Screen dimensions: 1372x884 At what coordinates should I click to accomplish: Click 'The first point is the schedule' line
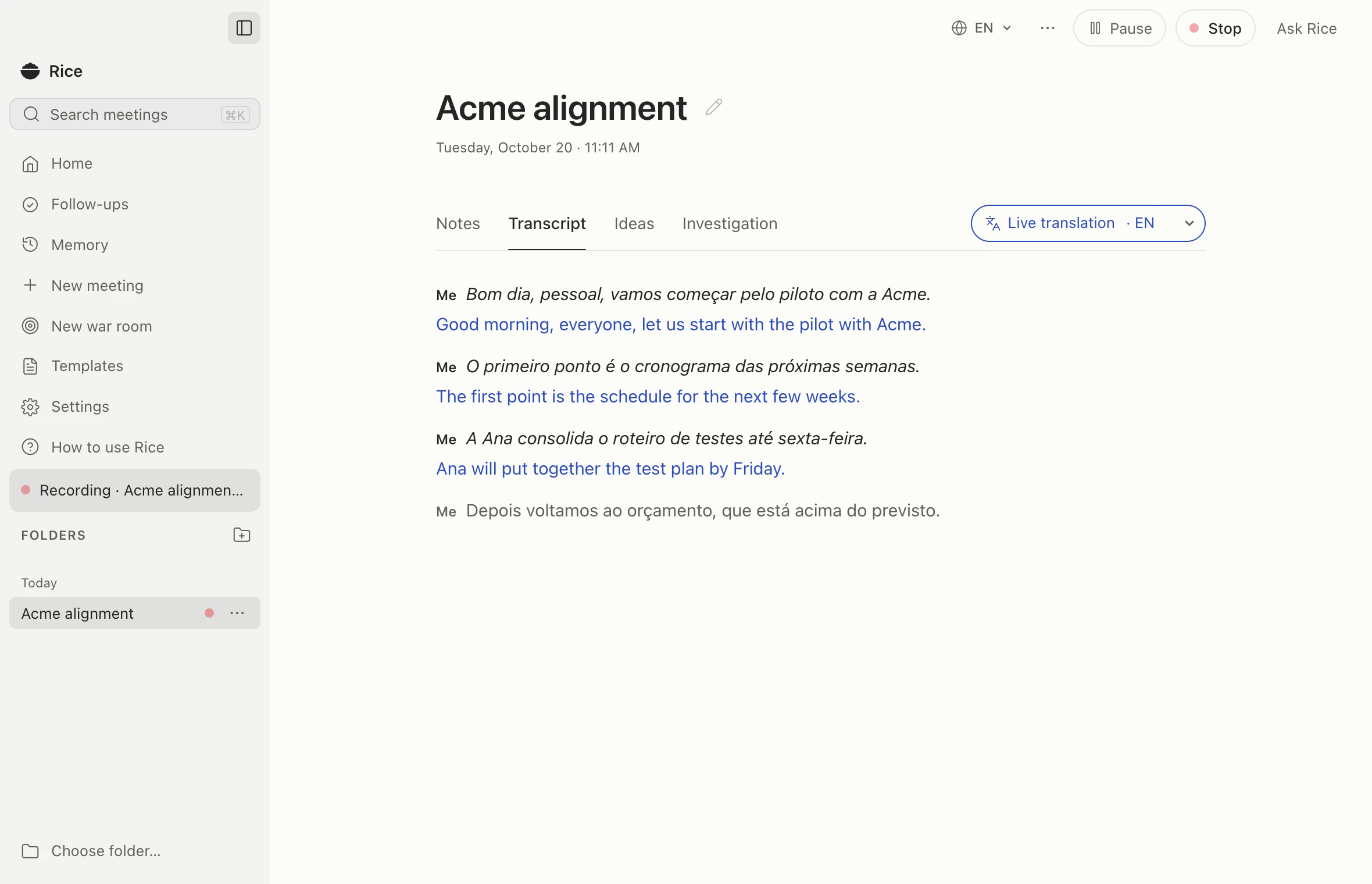(648, 397)
